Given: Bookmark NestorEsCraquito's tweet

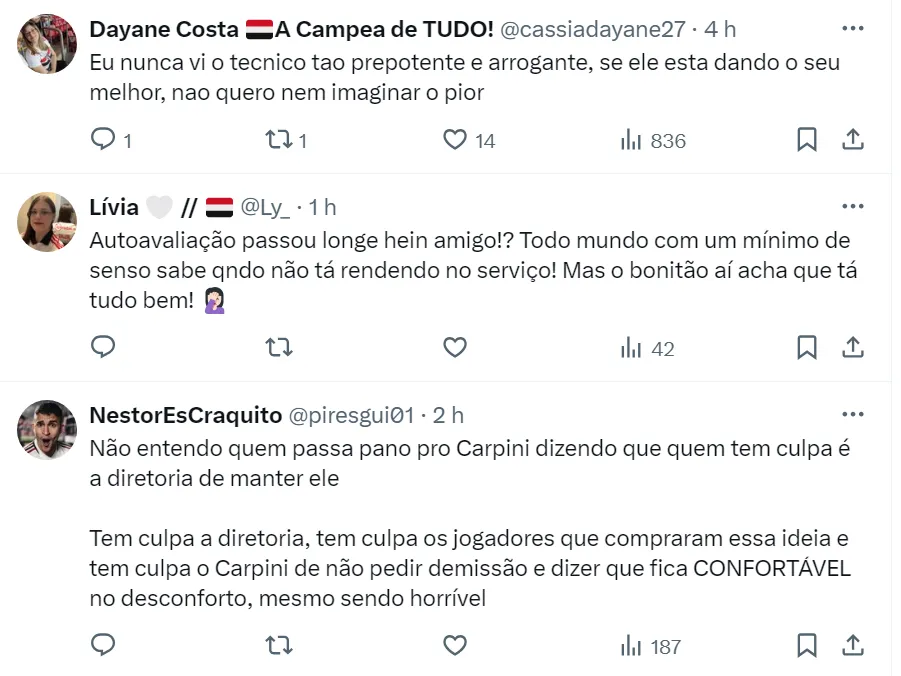Looking at the screenshot, I should click(807, 645).
